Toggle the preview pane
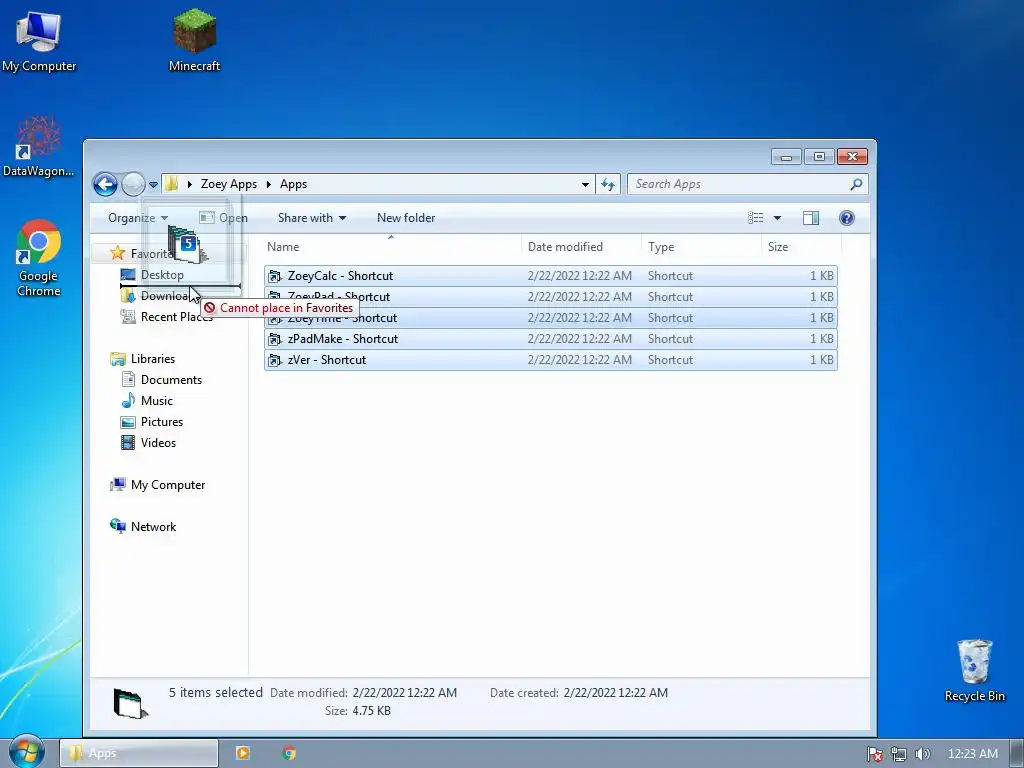1024x768 pixels. point(811,218)
